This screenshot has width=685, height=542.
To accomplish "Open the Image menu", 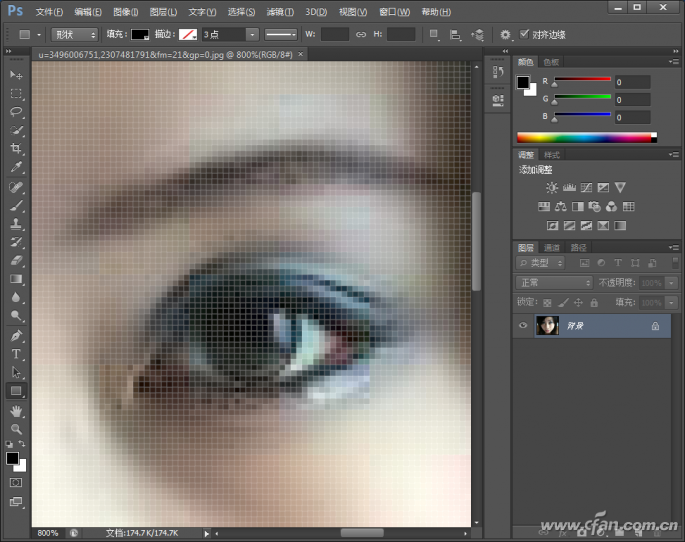I will point(126,12).
